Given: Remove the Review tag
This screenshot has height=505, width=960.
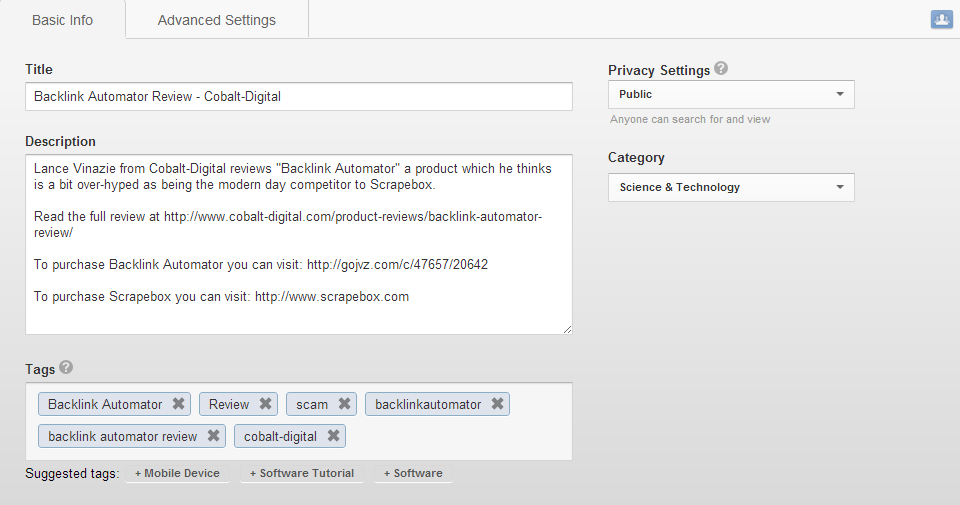Looking at the screenshot, I should pyautogui.click(x=265, y=404).
